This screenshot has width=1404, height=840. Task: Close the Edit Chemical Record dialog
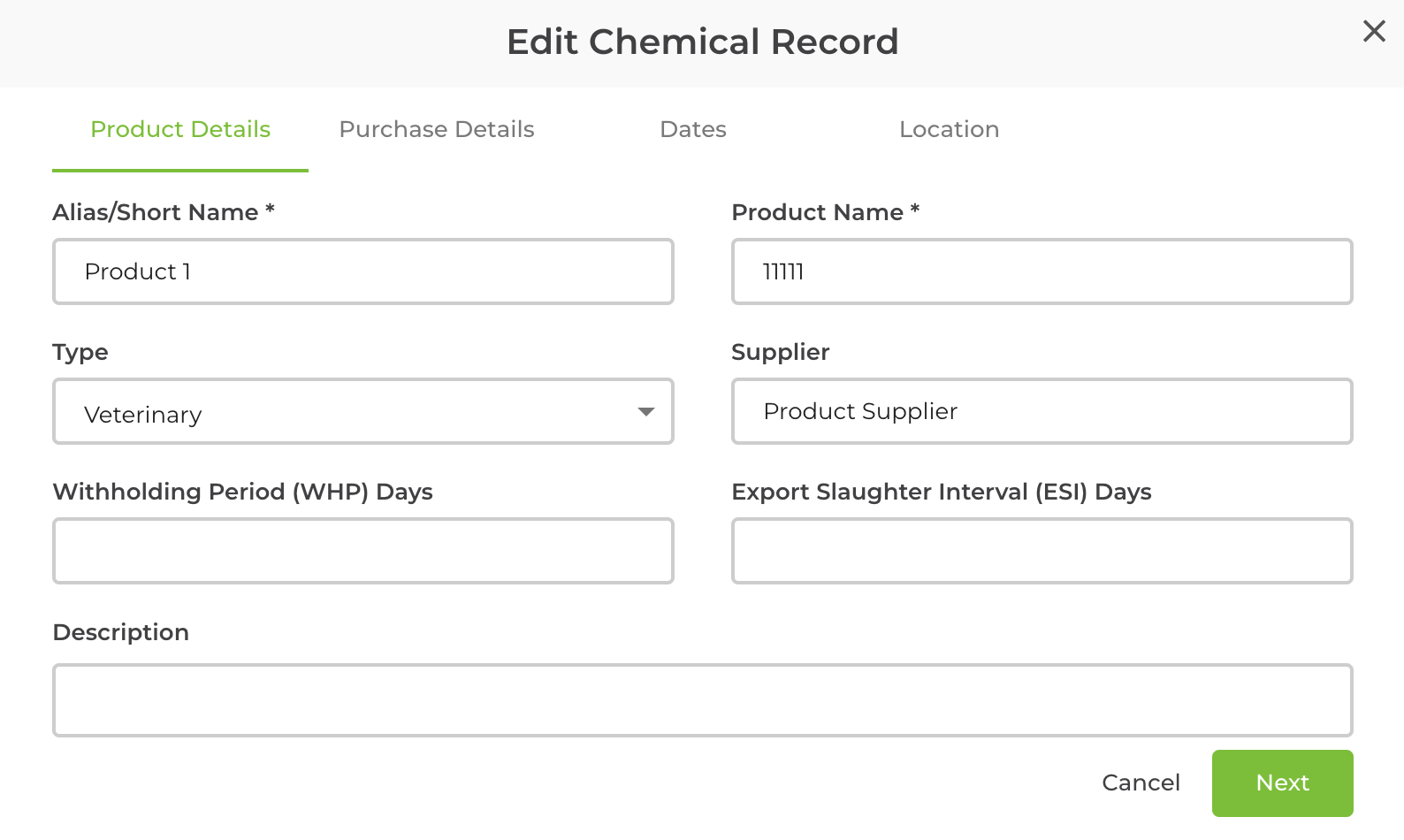pos(1374,31)
